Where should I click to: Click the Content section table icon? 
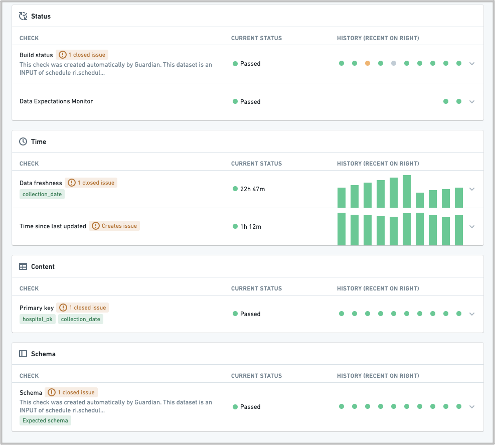tap(23, 267)
